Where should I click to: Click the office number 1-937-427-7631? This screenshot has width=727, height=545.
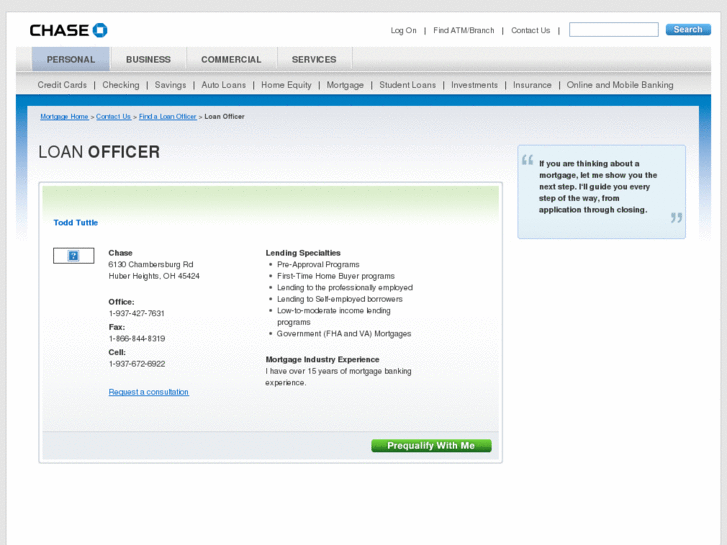(x=136, y=314)
